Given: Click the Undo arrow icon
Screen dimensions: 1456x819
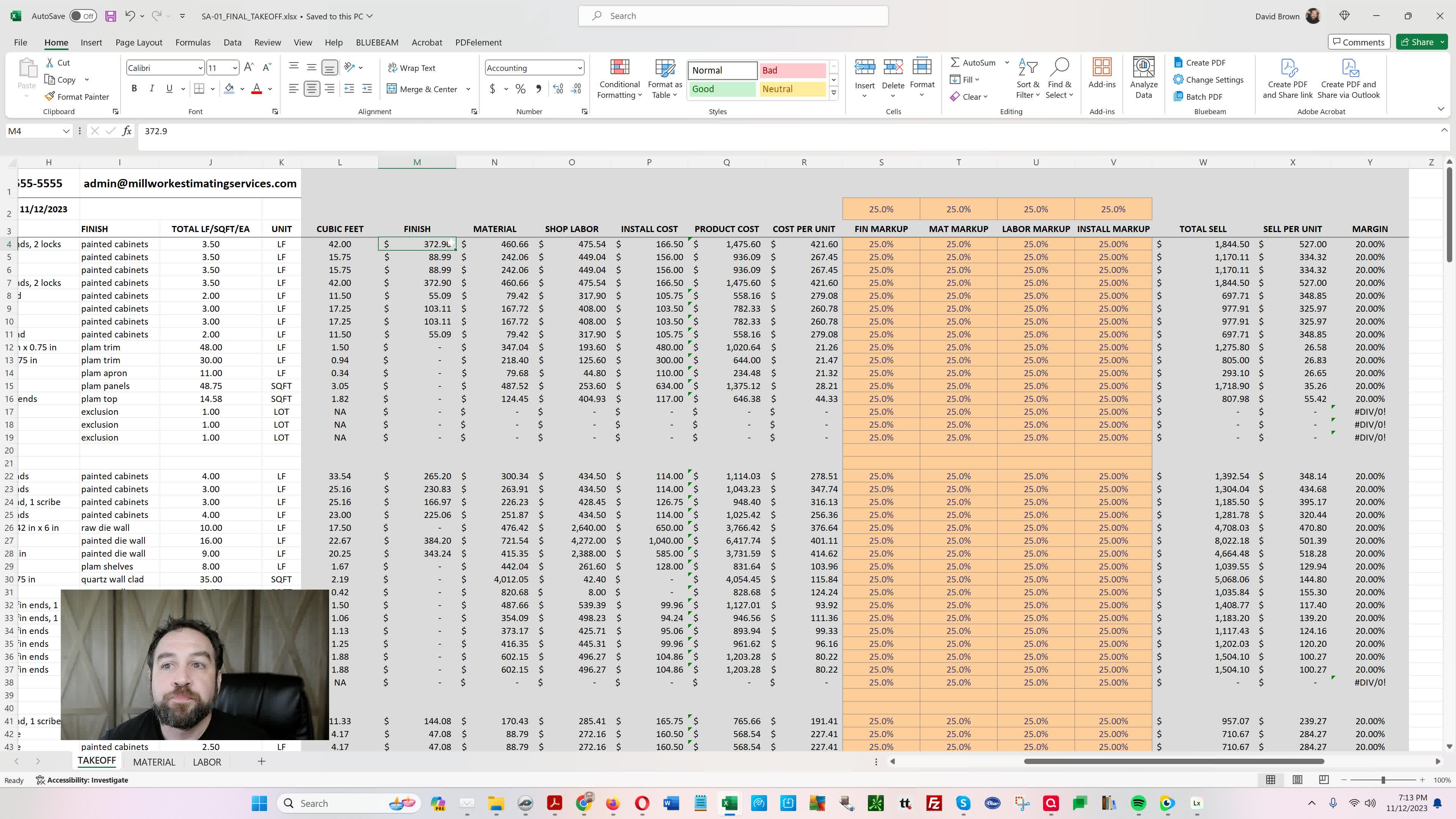Looking at the screenshot, I should click(130, 16).
